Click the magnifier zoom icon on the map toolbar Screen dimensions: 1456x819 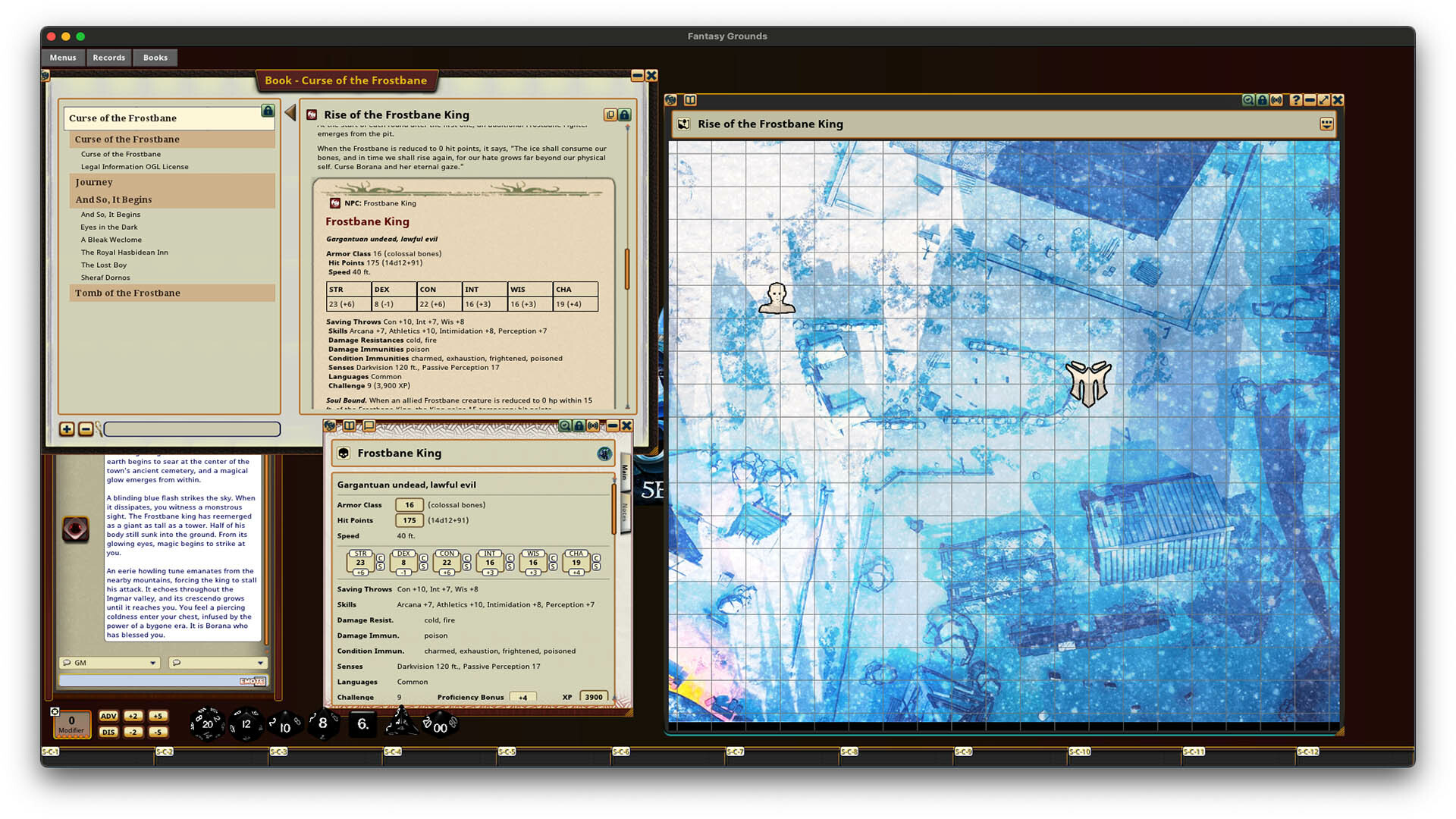click(x=1248, y=99)
